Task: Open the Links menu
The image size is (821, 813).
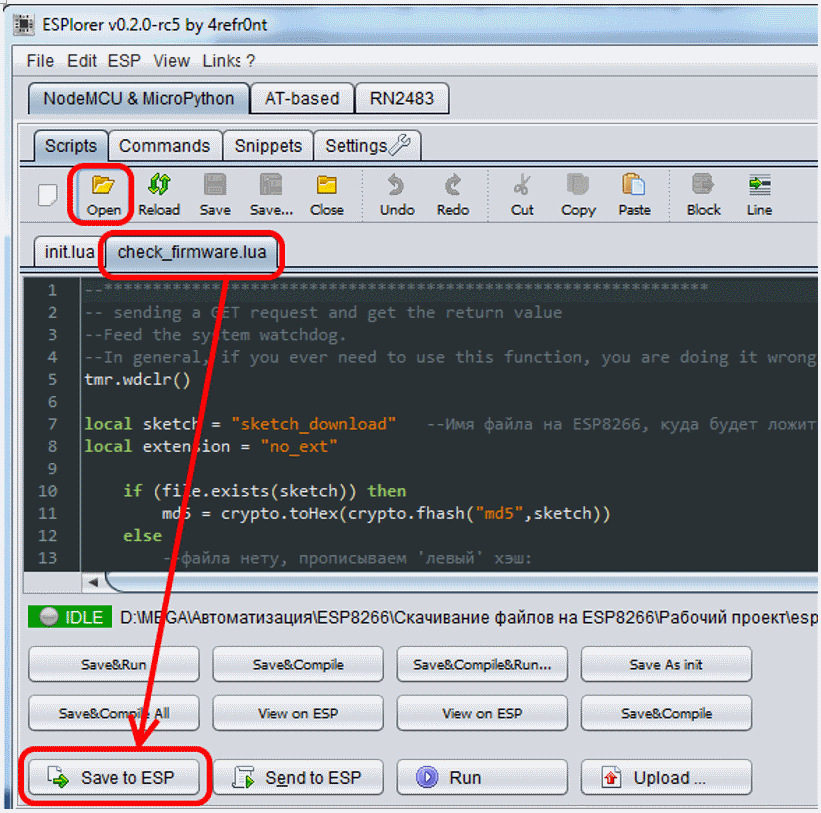Action: coord(221,61)
